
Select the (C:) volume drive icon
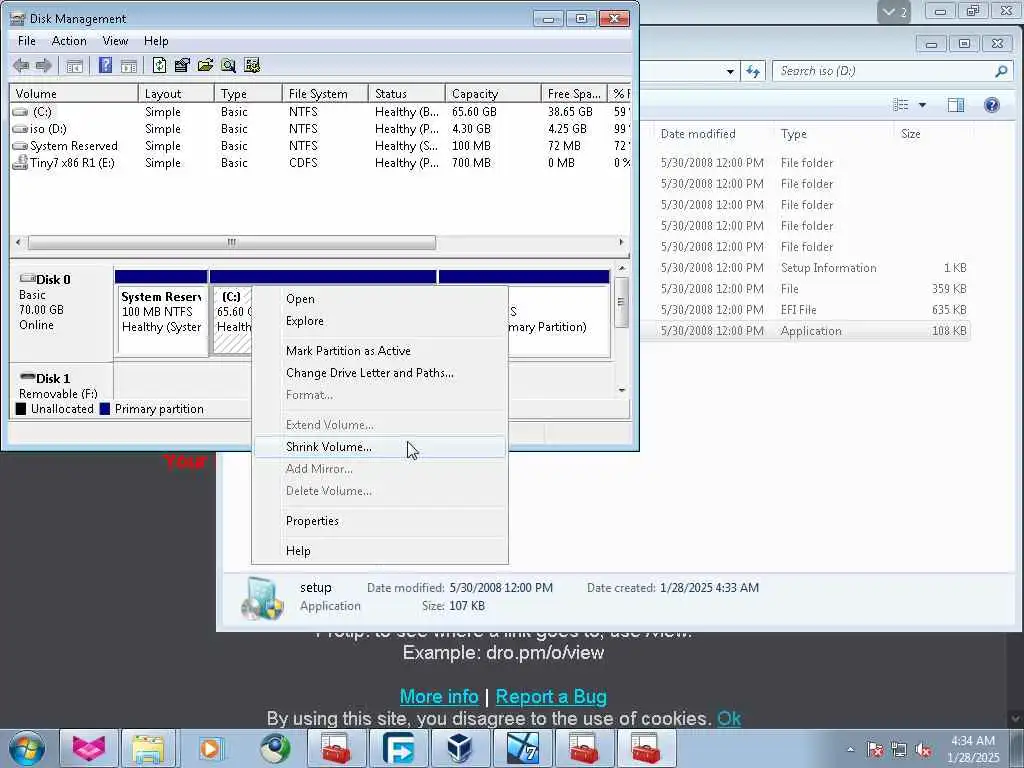pyautogui.click(x=20, y=112)
